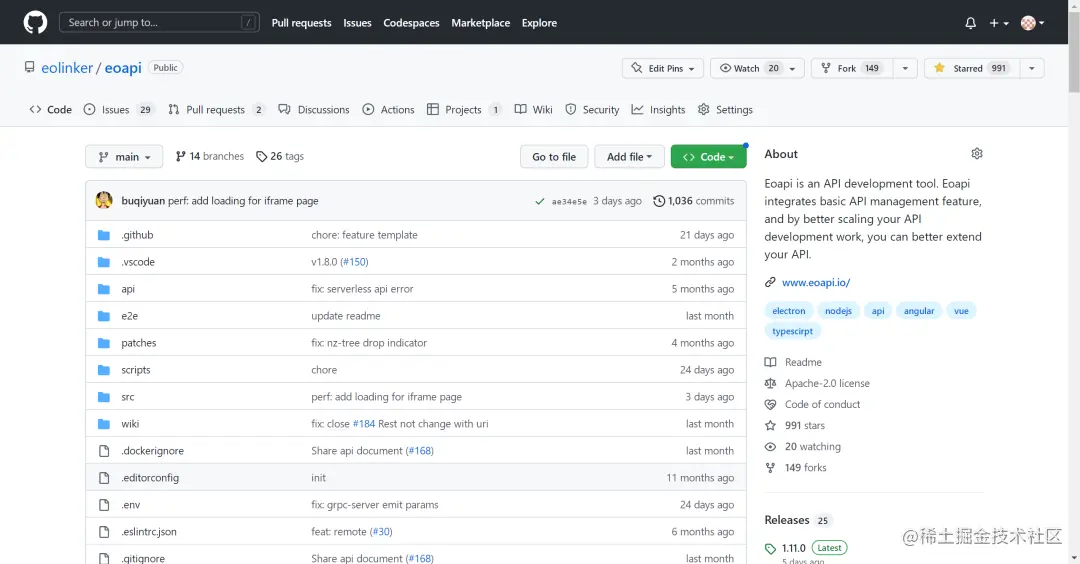1080x564 pixels.
Task: Switch to the Code tab
Action: (x=50, y=109)
